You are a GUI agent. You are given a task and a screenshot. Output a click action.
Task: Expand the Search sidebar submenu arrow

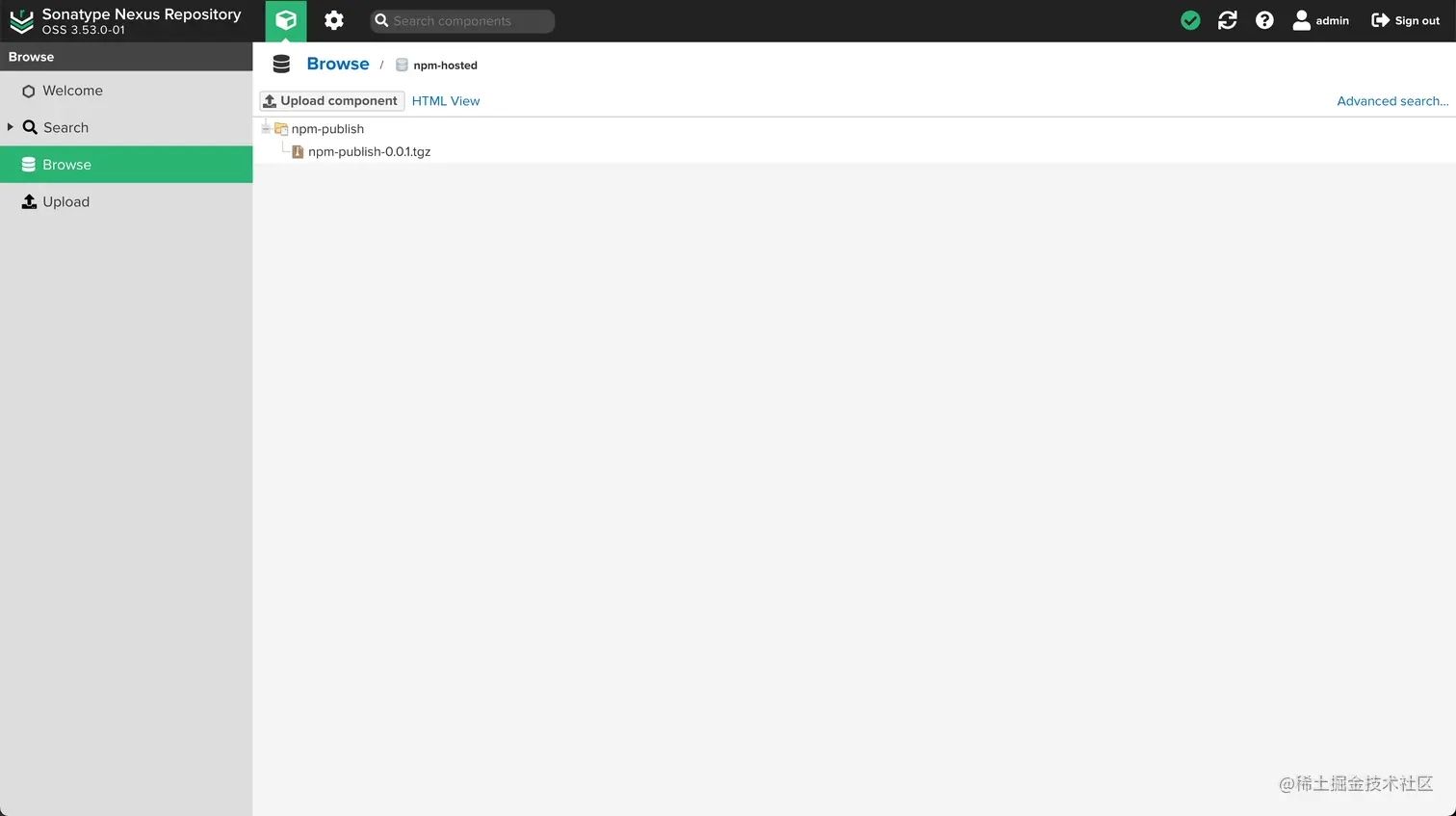click(10, 127)
